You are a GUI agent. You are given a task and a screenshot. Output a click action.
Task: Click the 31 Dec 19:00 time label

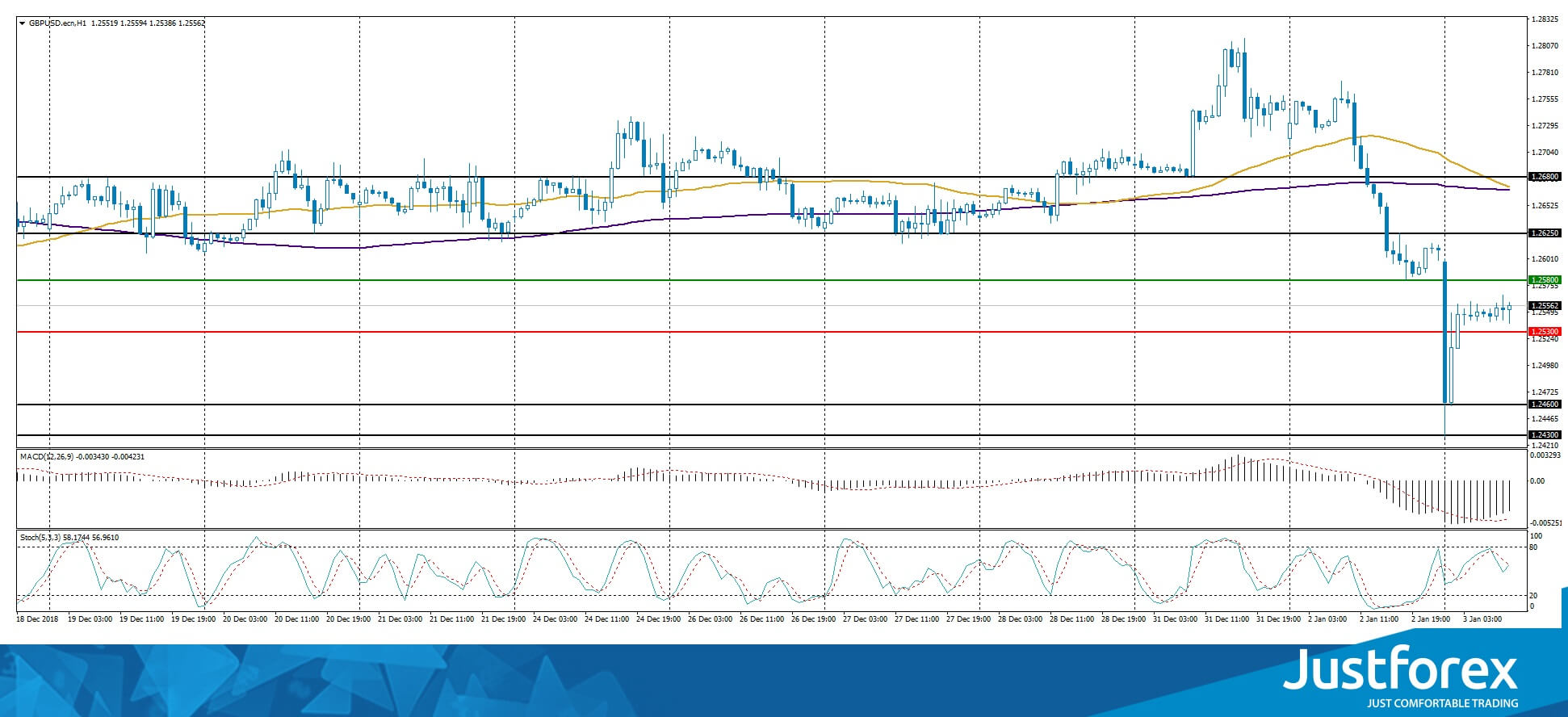[x=1279, y=619]
